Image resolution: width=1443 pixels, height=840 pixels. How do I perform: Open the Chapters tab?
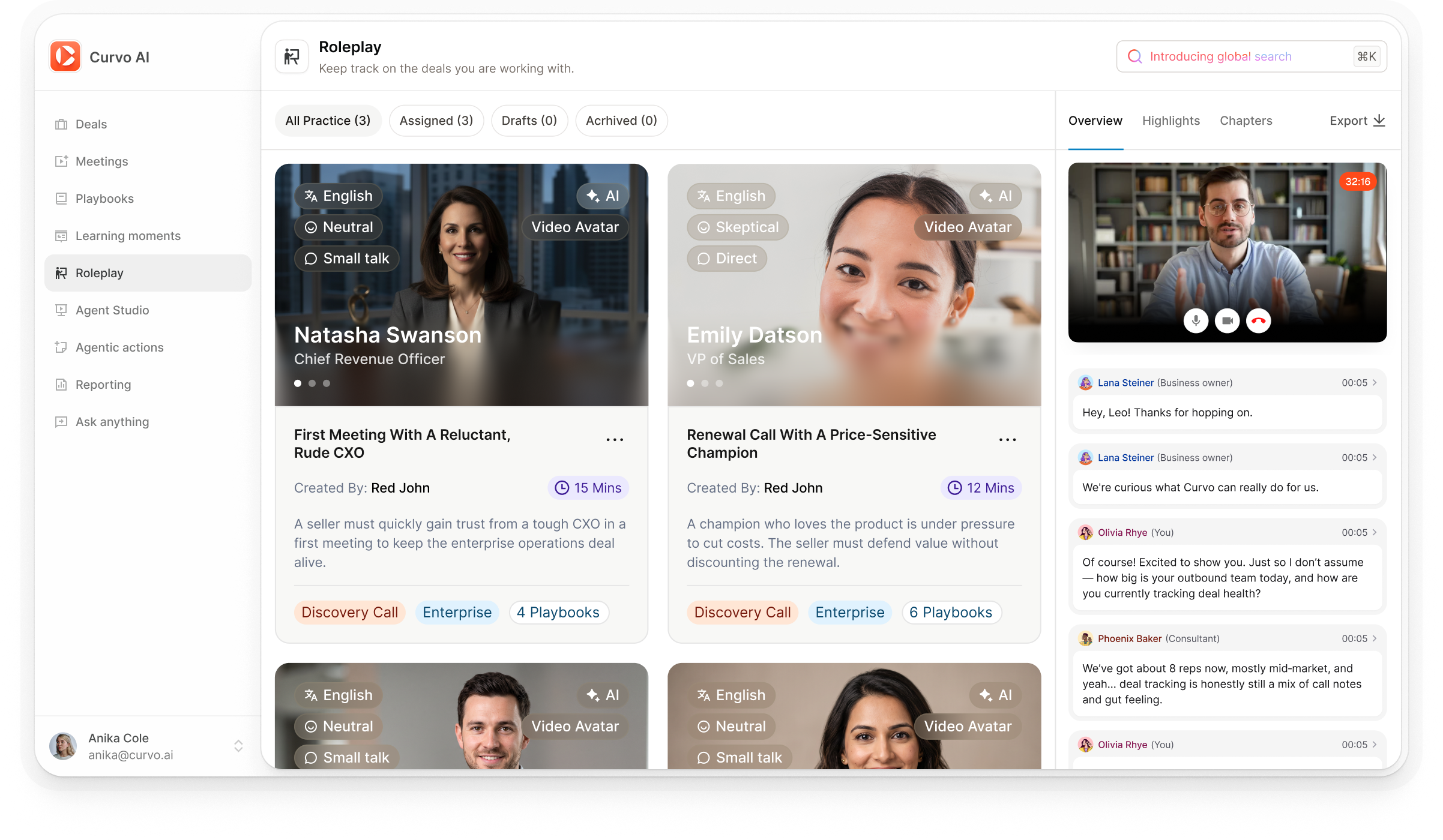[1246, 121]
